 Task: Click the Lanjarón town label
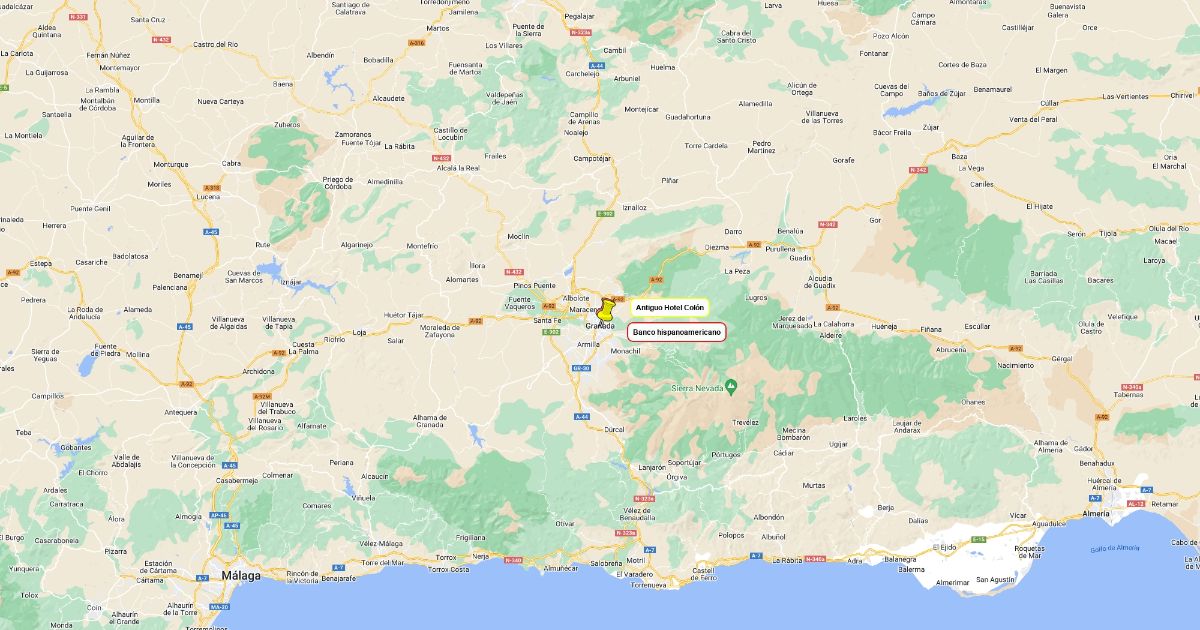coord(652,467)
